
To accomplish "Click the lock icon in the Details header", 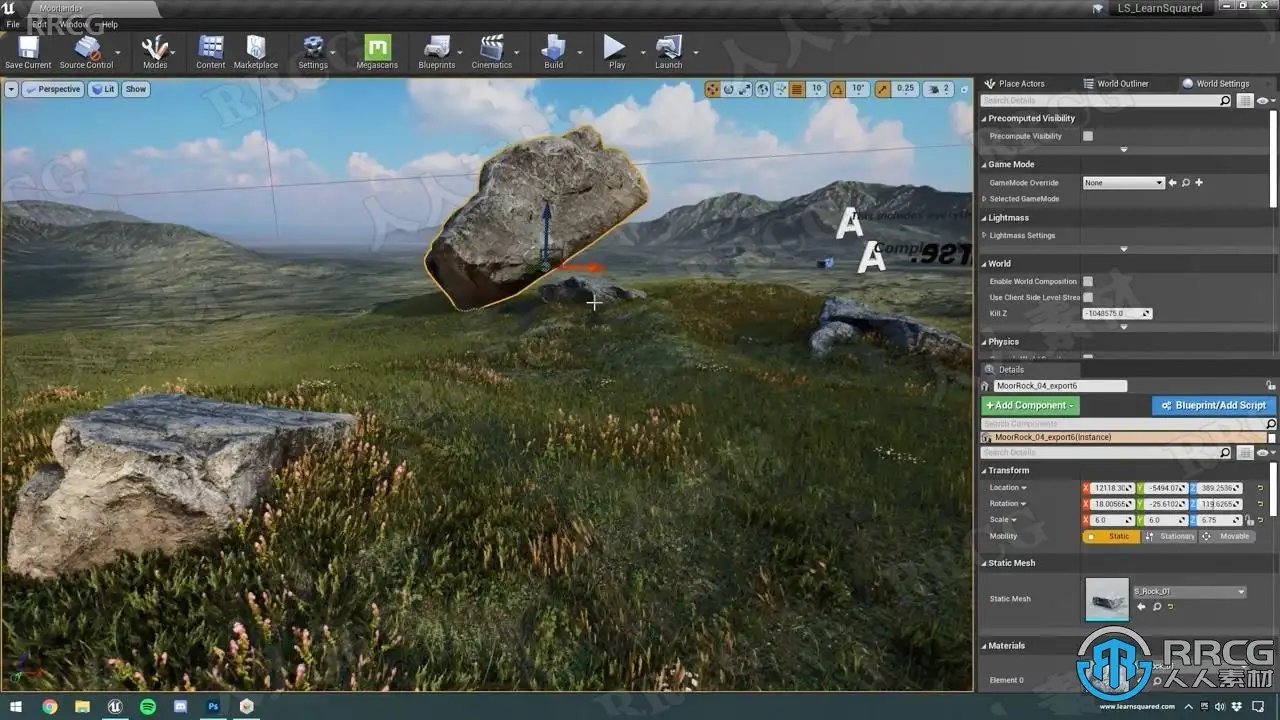I will (1270, 386).
